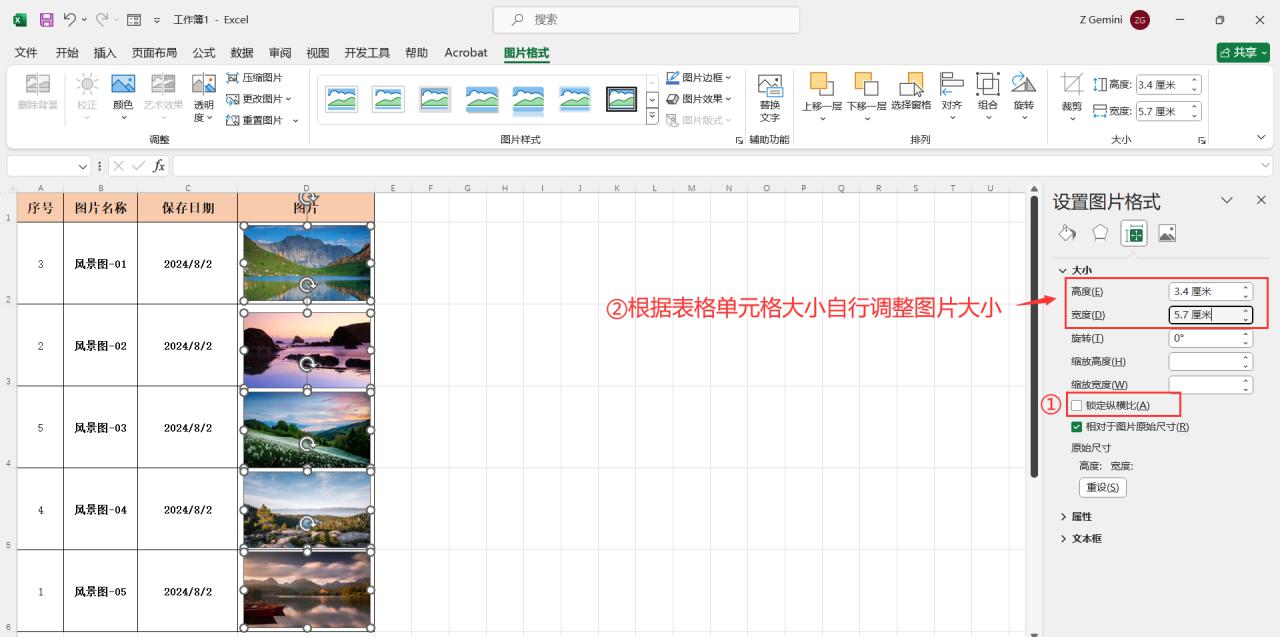
Task: Open Fill & Line pane icon
Action: pyautogui.click(x=1067, y=233)
